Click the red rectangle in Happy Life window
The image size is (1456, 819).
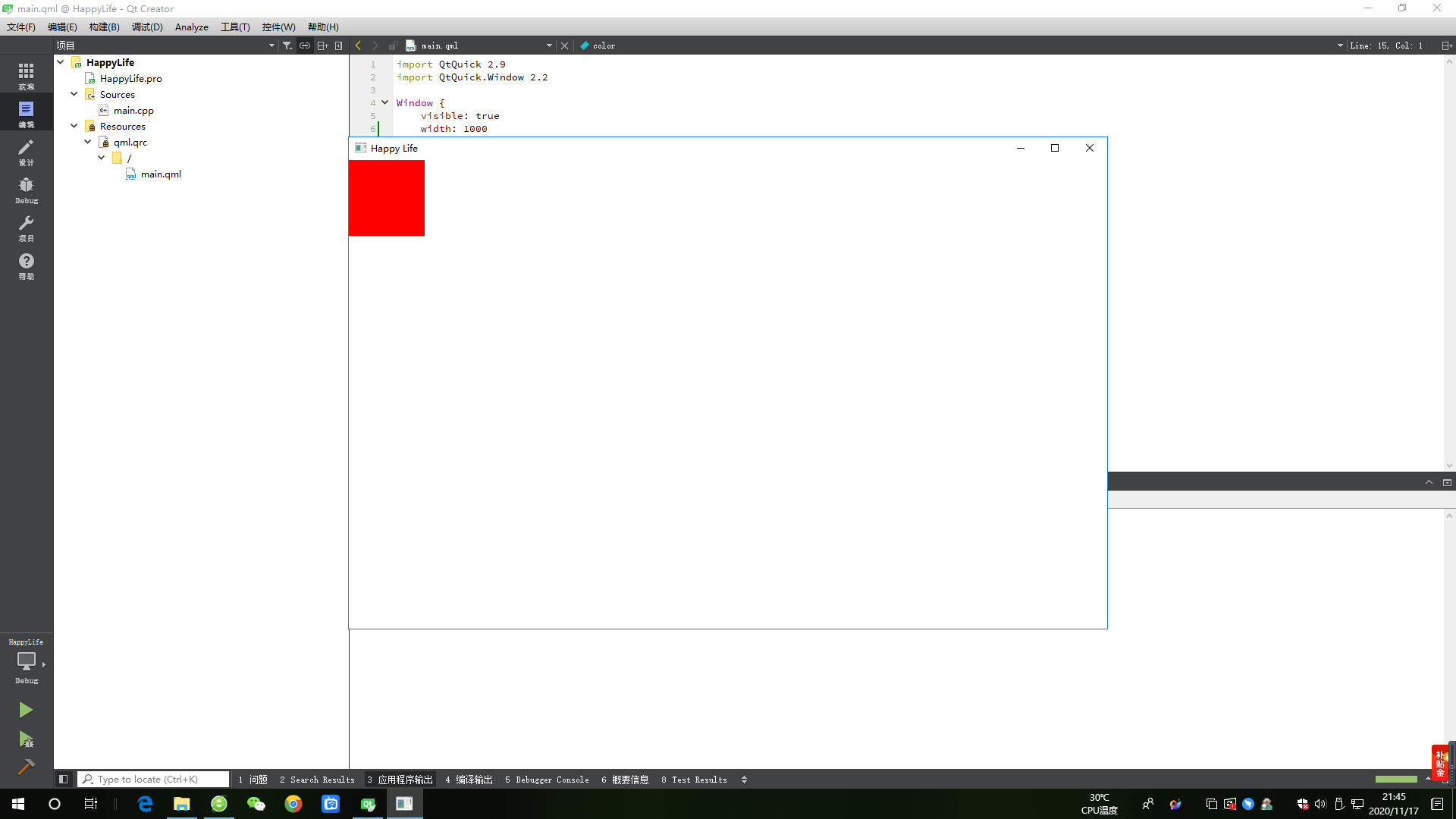click(x=386, y=198)
